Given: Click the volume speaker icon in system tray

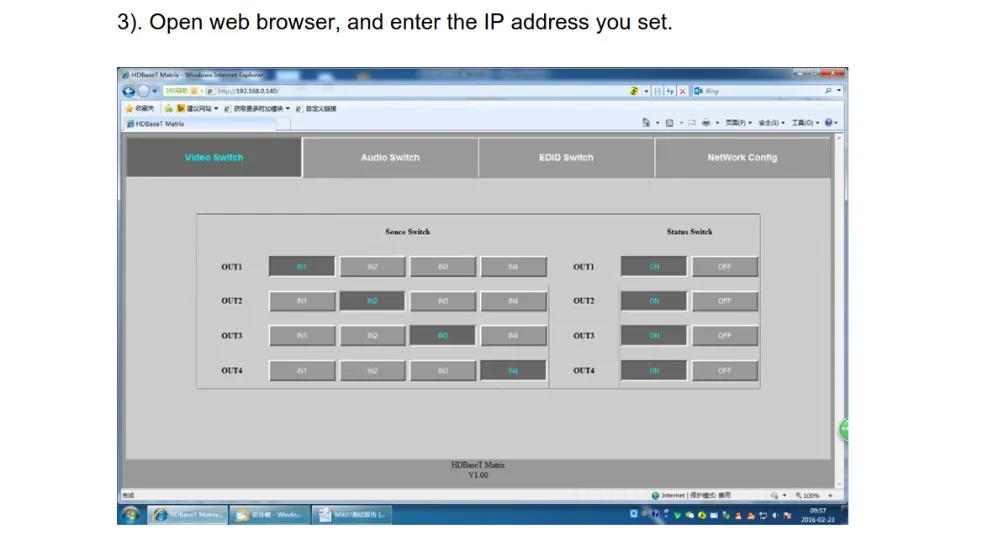Looking at the screenshot, I should pyautogui.click(x=775, y=515).
